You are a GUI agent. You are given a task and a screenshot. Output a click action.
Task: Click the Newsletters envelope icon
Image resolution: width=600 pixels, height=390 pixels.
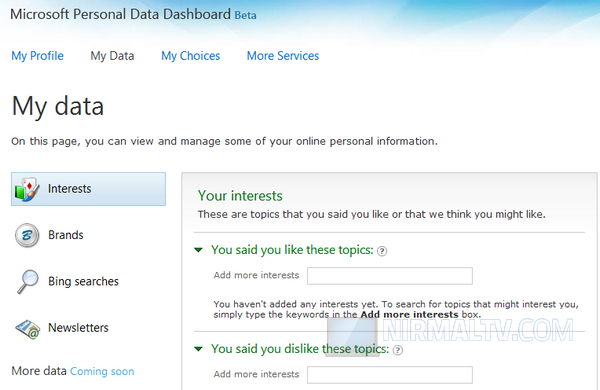(28, 329)
